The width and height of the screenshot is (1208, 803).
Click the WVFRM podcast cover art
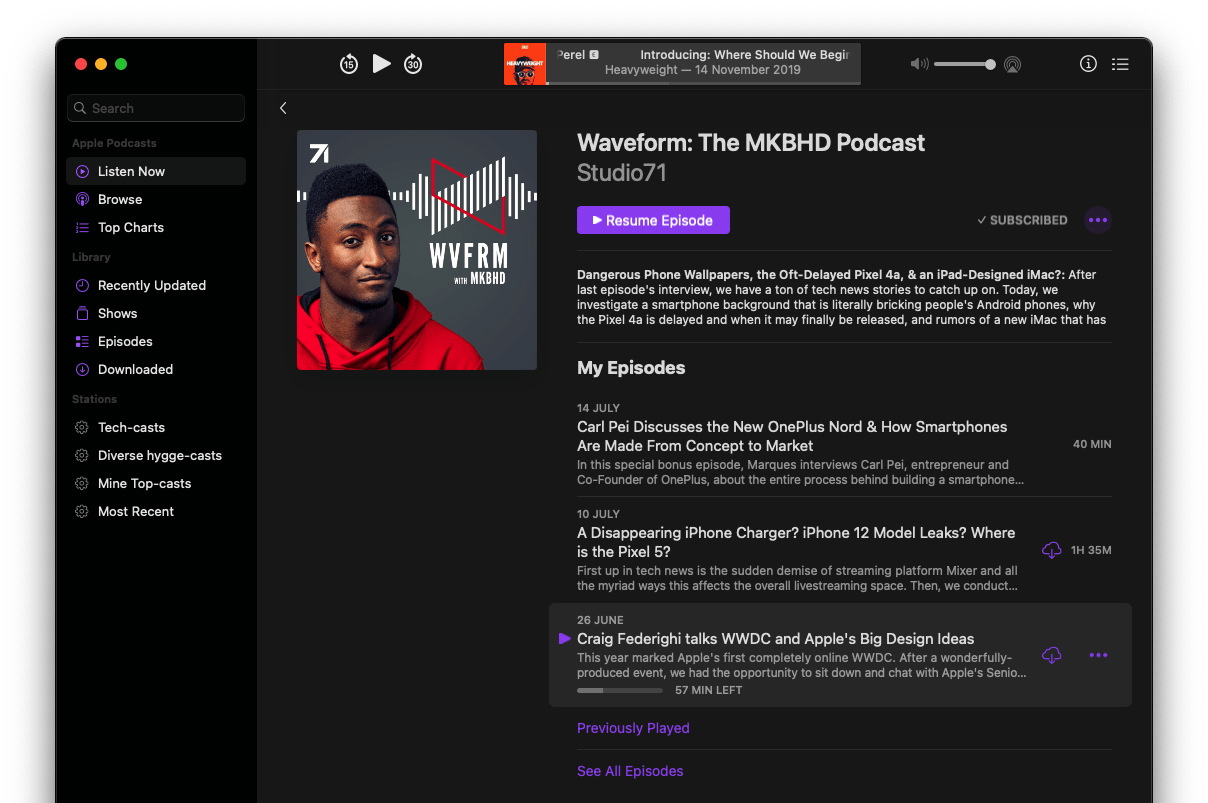[x=417, y=250]
